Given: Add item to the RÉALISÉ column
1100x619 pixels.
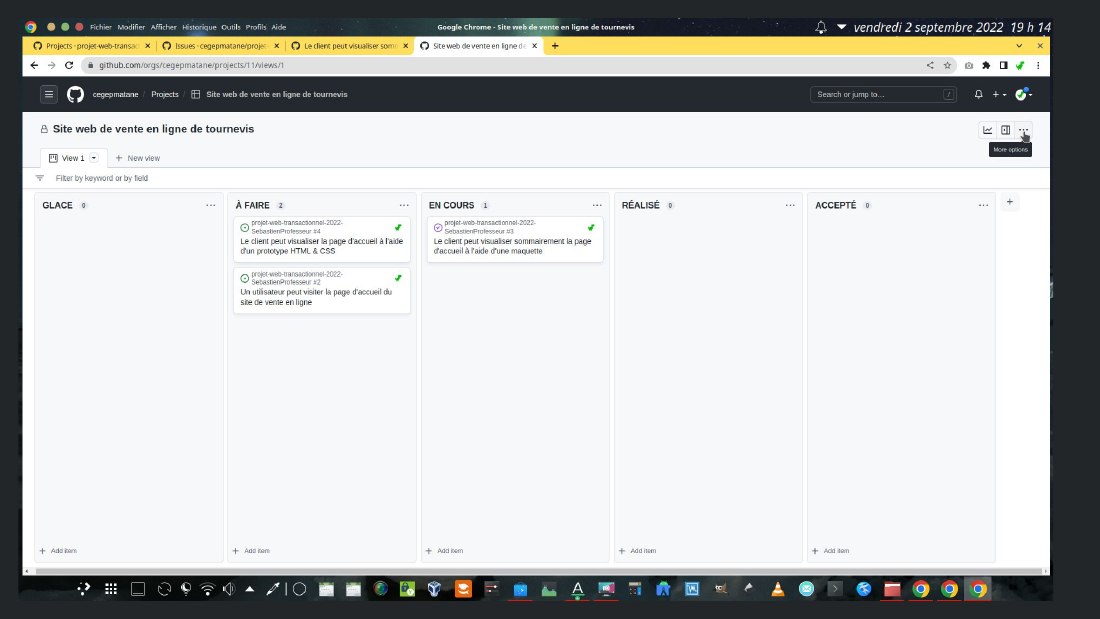Looking at the screenshot, I should point(637,551).
